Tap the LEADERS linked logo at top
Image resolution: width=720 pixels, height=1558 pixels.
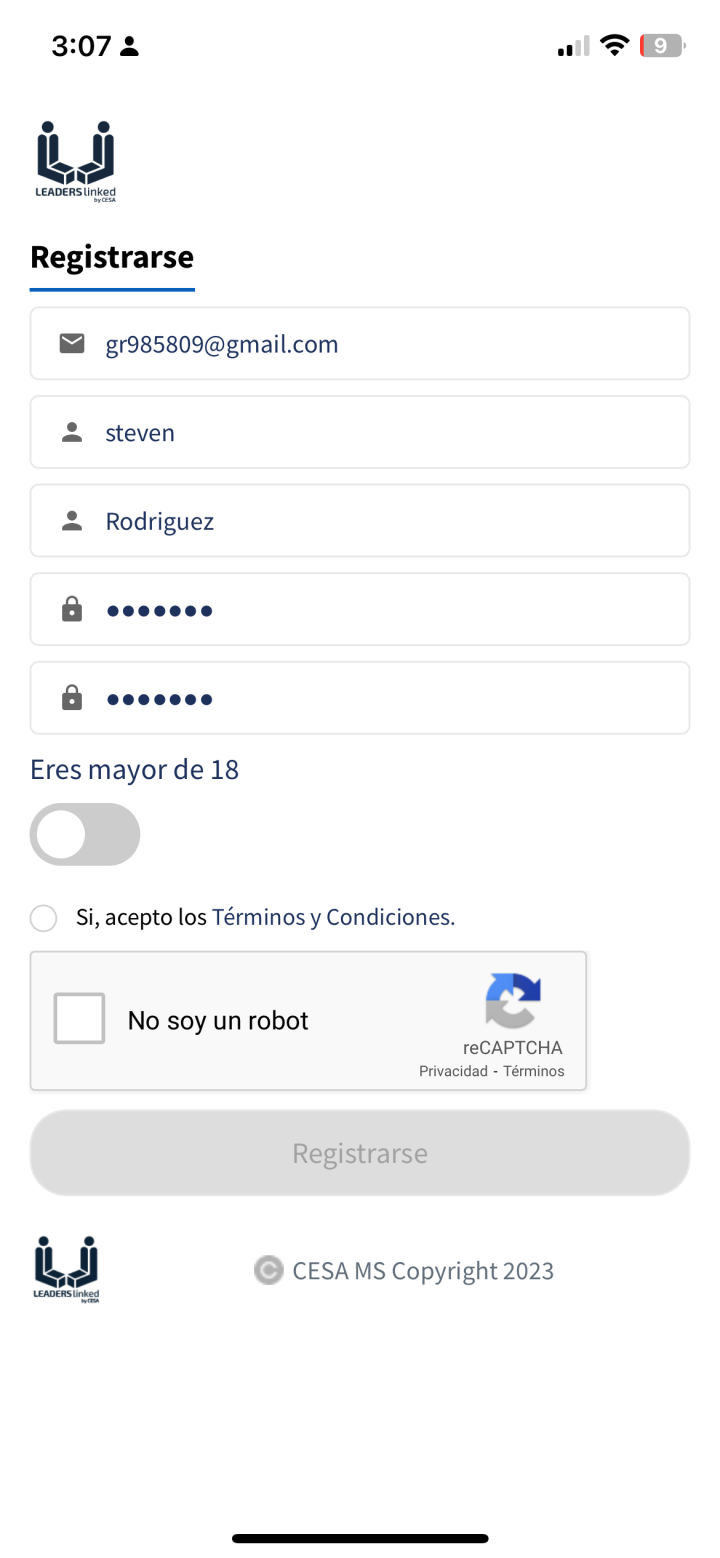point(76,161)
